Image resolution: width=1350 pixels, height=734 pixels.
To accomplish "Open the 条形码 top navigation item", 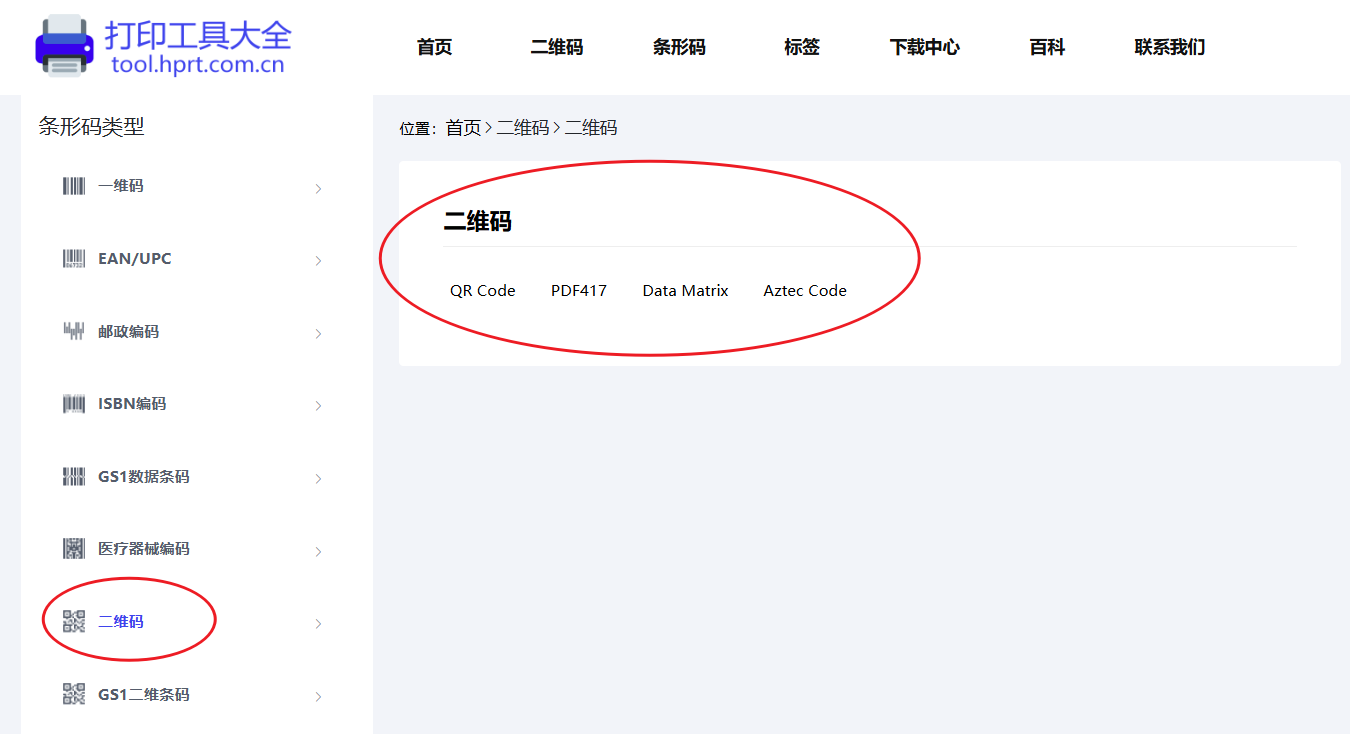I will coord(679,47).
